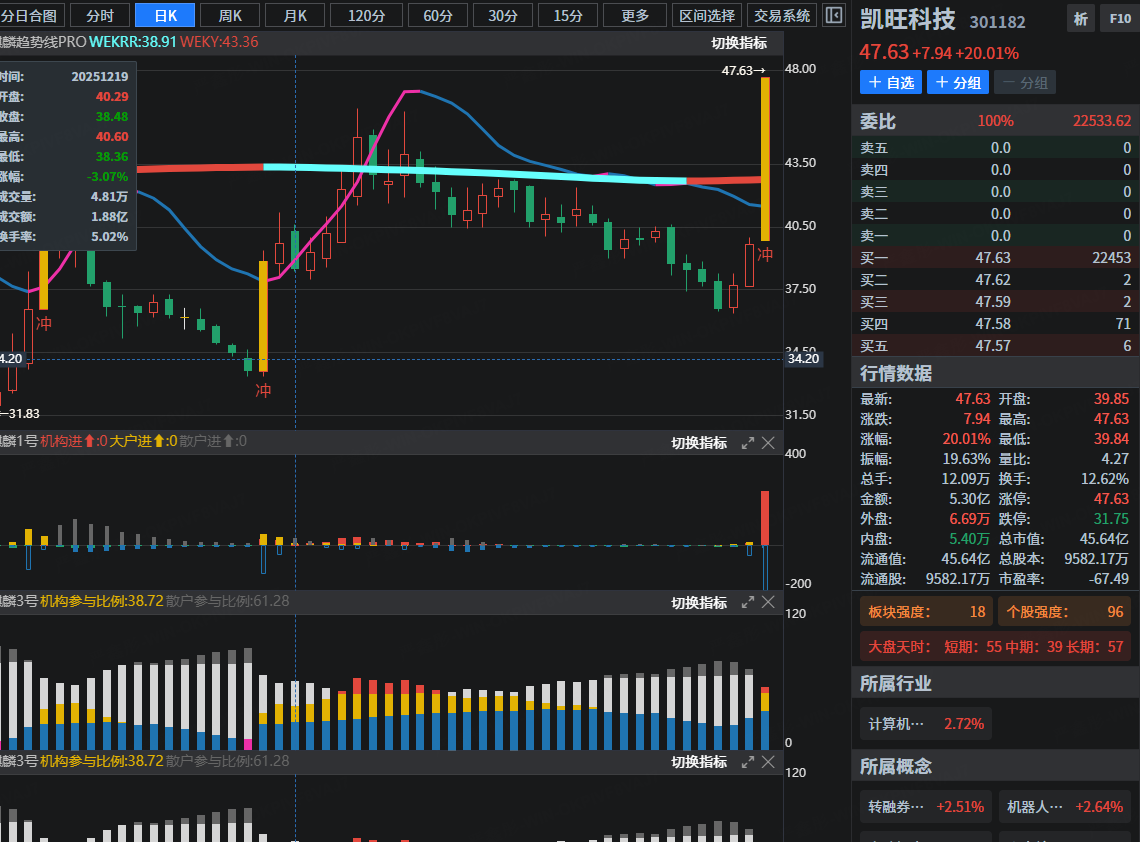Switch to the 周K weekly chart
This screenshot has width=1140, height=842.
(230, 15)
